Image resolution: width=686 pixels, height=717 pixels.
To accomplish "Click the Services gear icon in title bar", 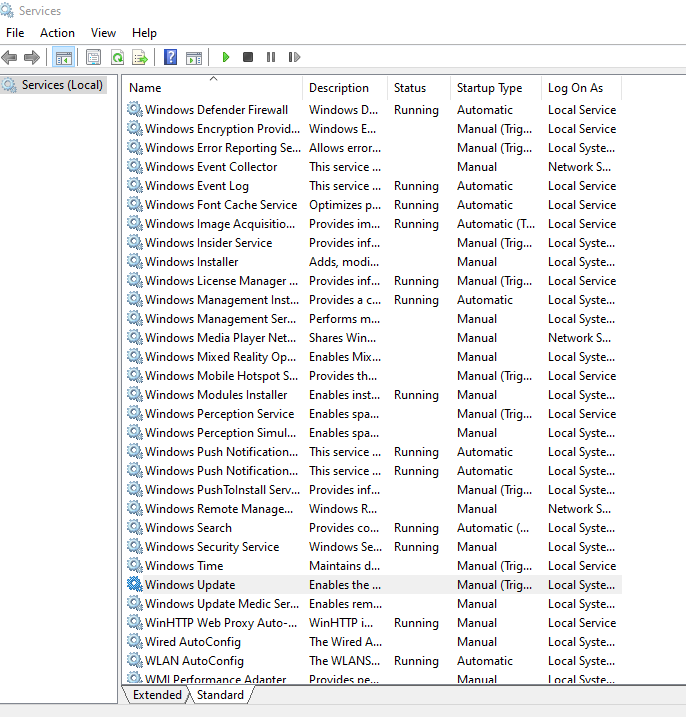I will (7, 10).
